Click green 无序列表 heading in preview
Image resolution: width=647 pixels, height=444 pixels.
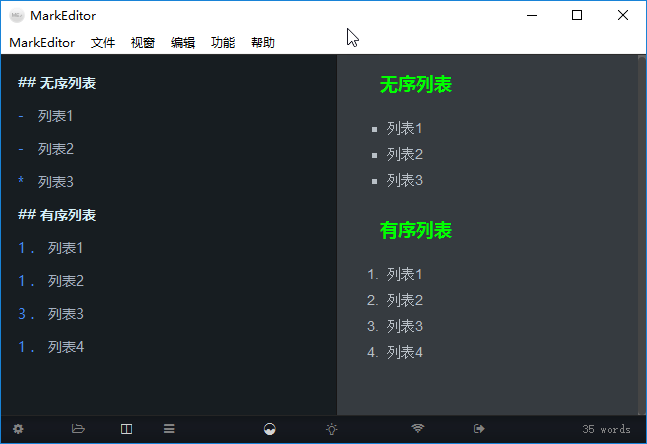pyautogui.click(x=416, y=85)
